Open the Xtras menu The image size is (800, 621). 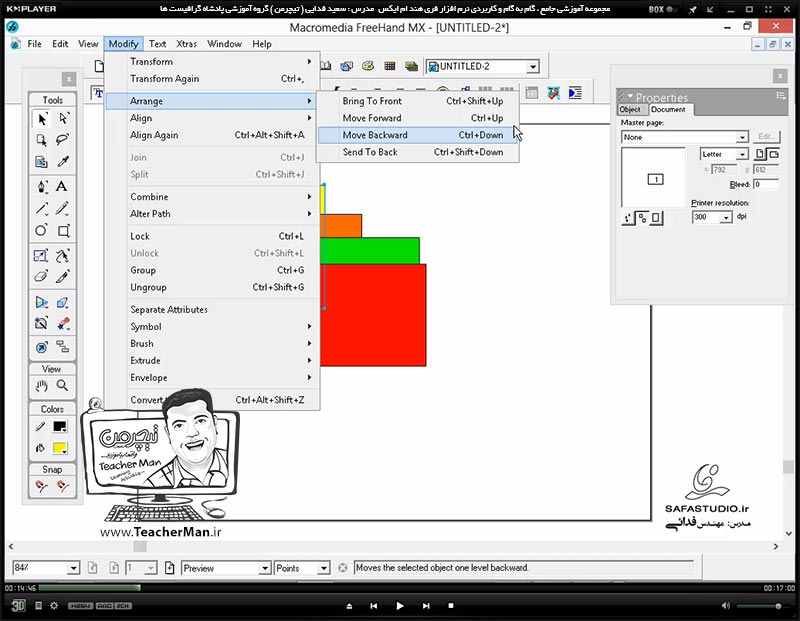point(186,44)
